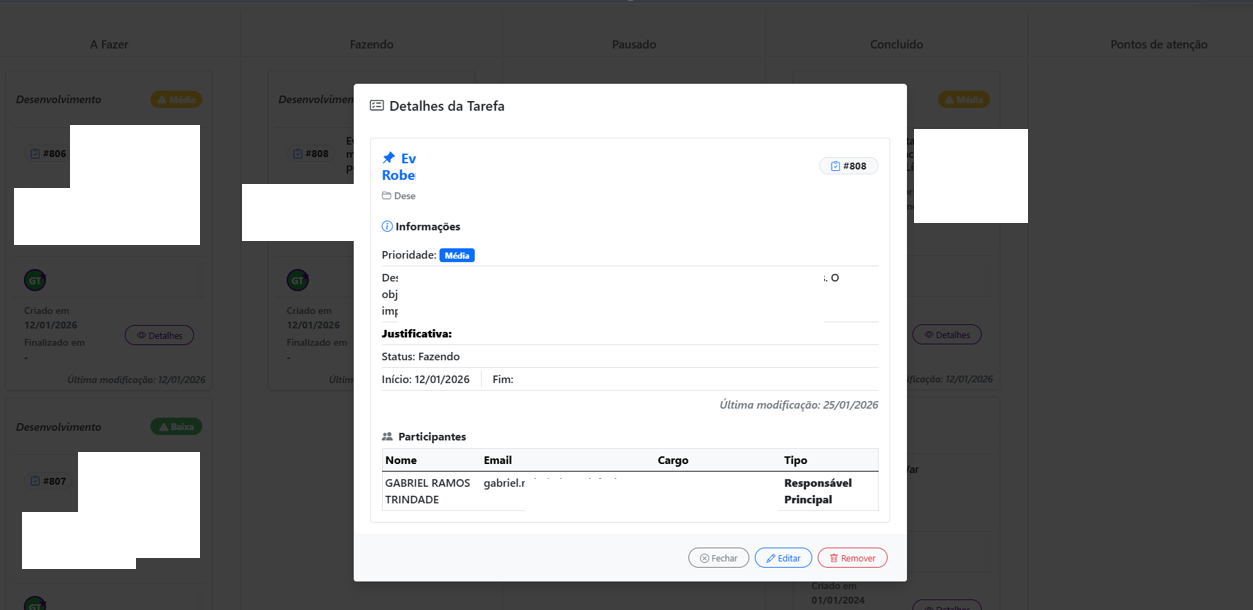Click the green Baixa badge on card #807

pos(178,426)
